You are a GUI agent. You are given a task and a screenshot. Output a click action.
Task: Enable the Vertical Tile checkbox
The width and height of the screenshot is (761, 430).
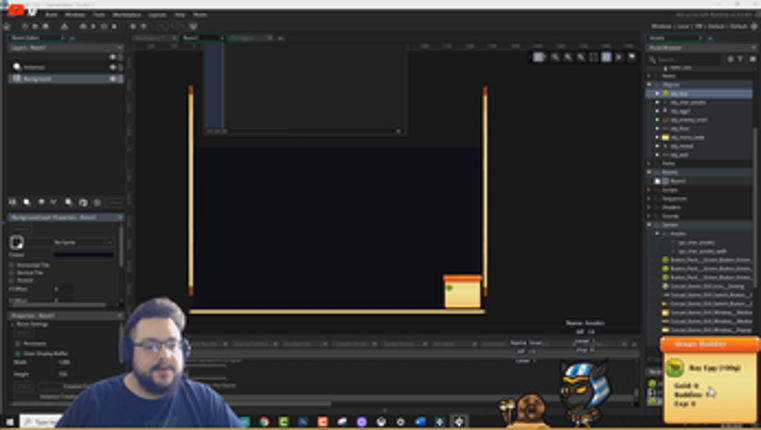12,273
